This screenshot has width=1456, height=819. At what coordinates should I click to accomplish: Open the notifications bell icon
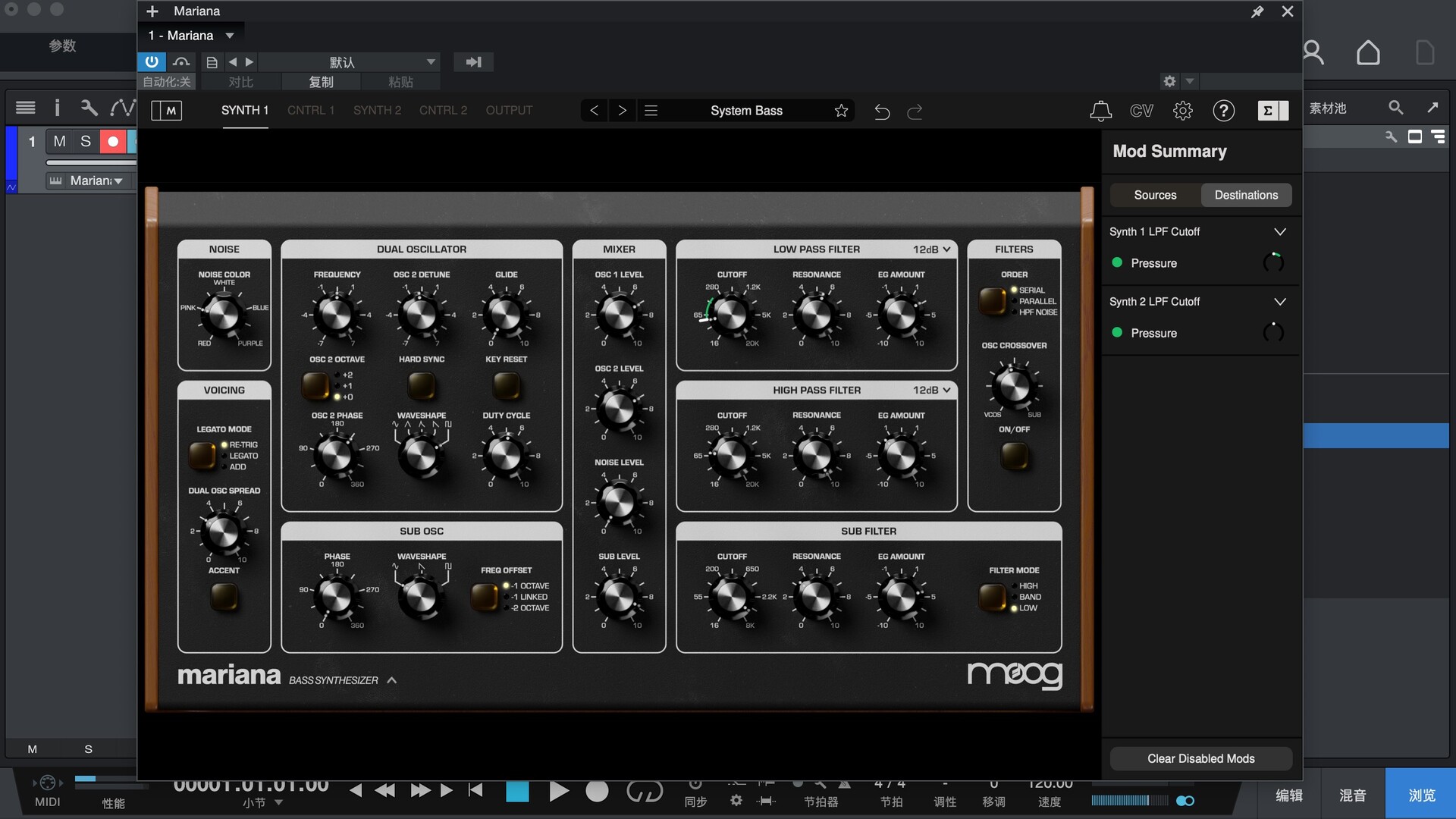pos(1100,111)
